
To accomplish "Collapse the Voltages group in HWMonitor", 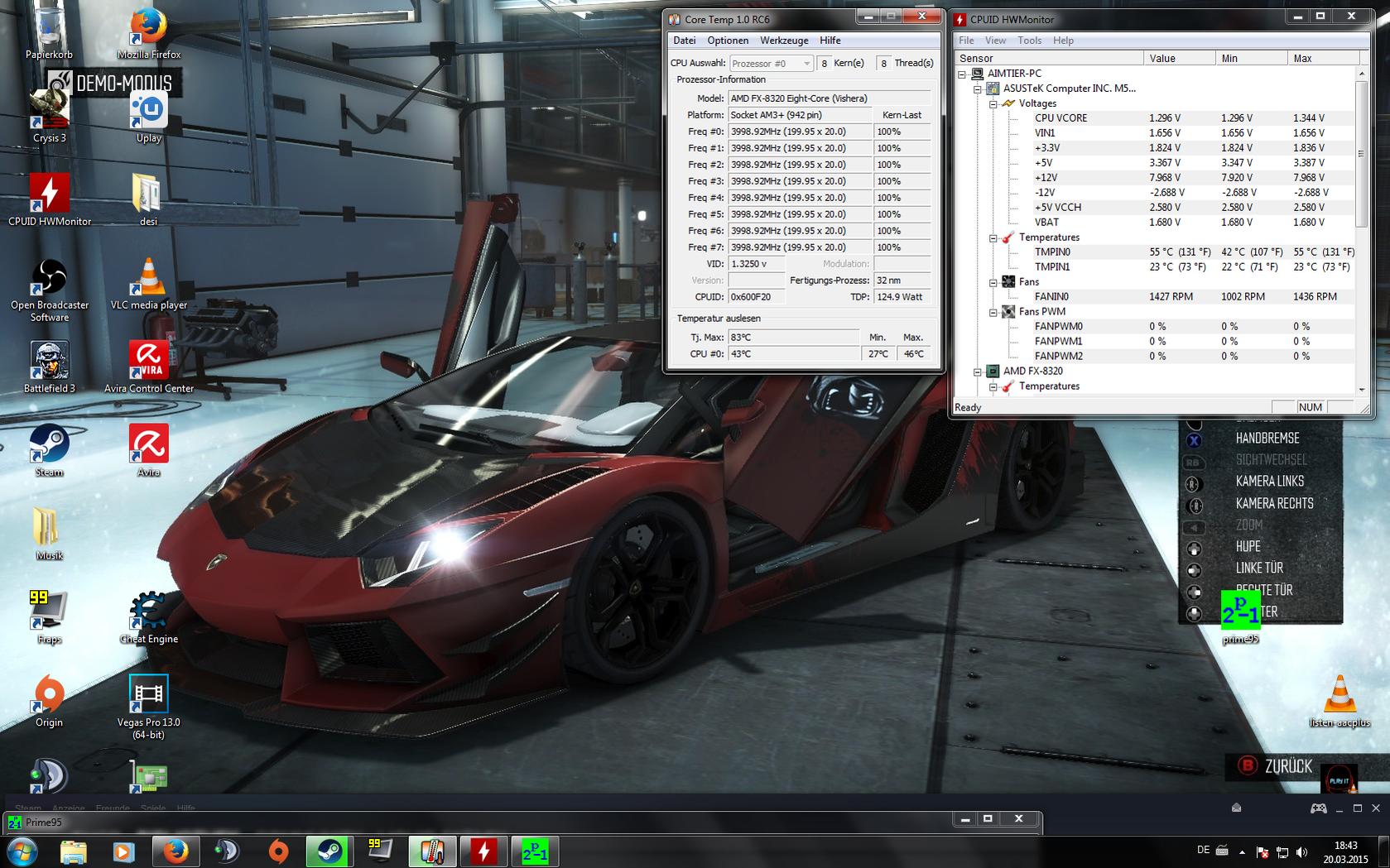I will coord(993,103).
